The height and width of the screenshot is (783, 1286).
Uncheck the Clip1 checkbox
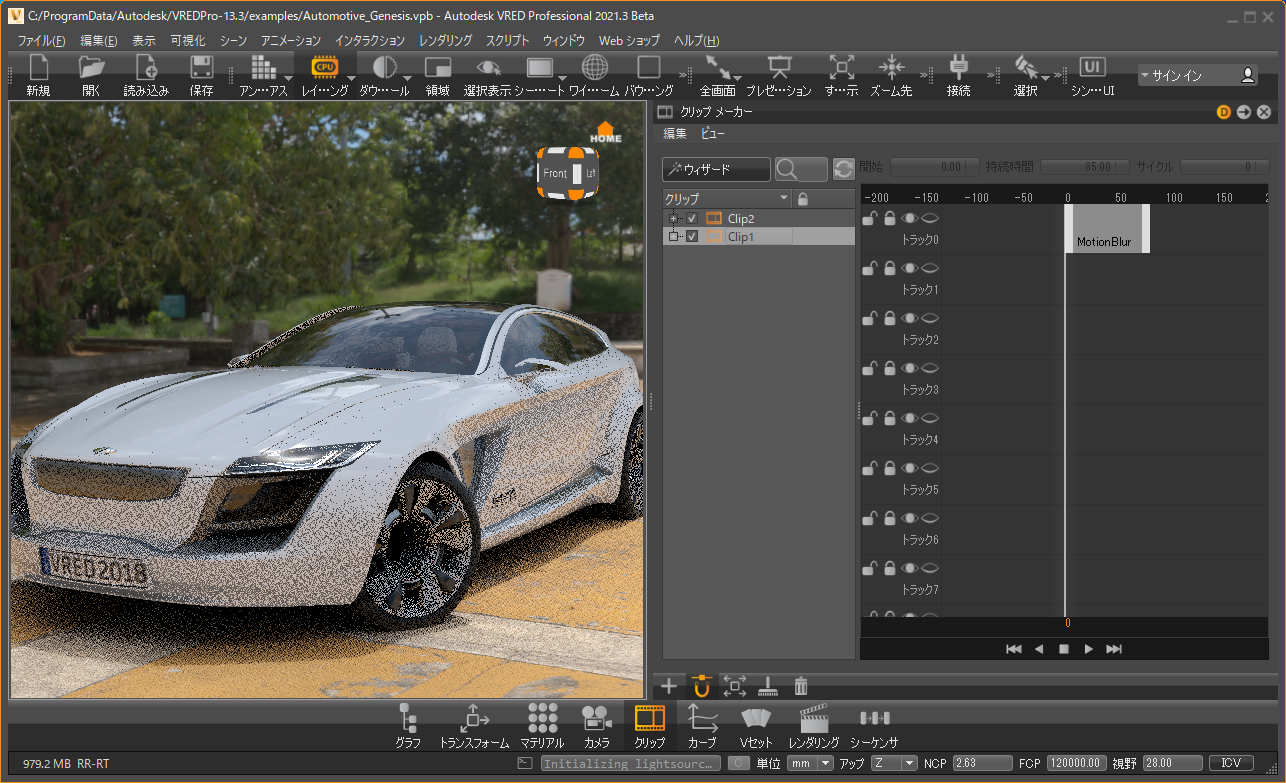(x=692, y=237)
